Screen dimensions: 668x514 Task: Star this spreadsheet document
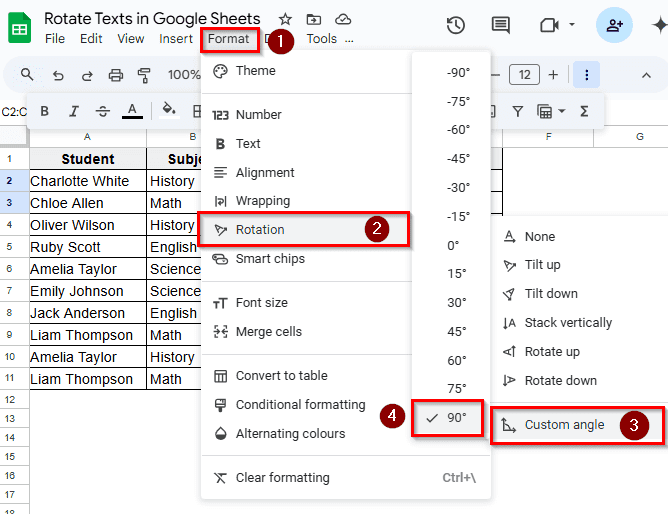[x=285, y=19]
